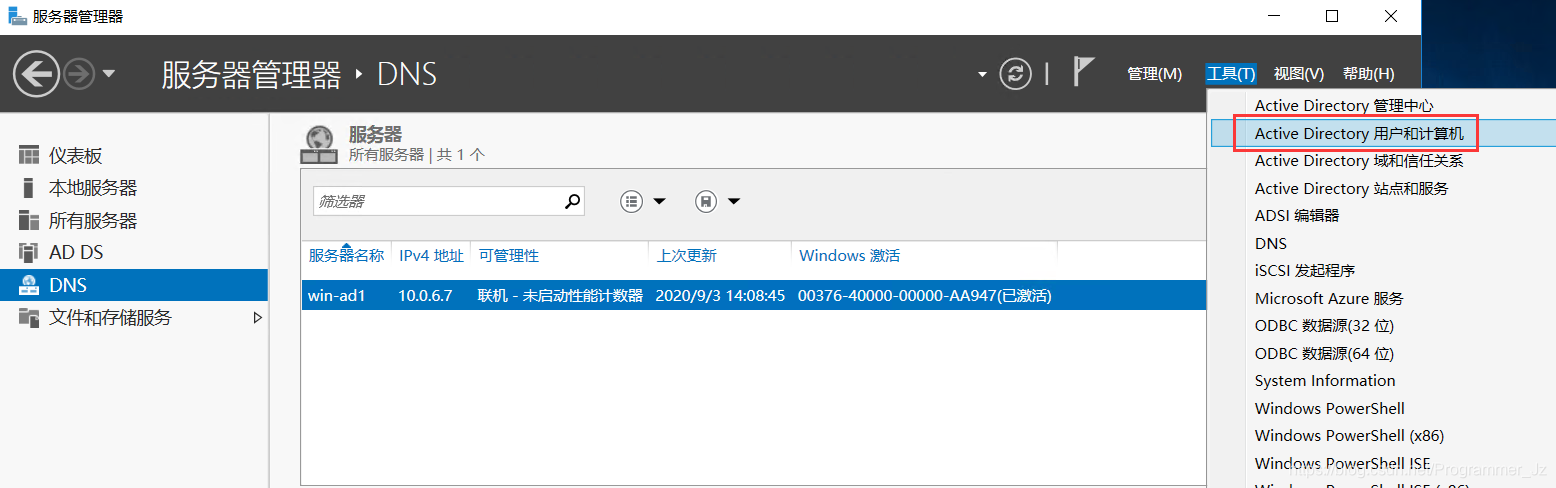
Task: Sort by 服务器名称 column header
Action: [x=346, y=255]
